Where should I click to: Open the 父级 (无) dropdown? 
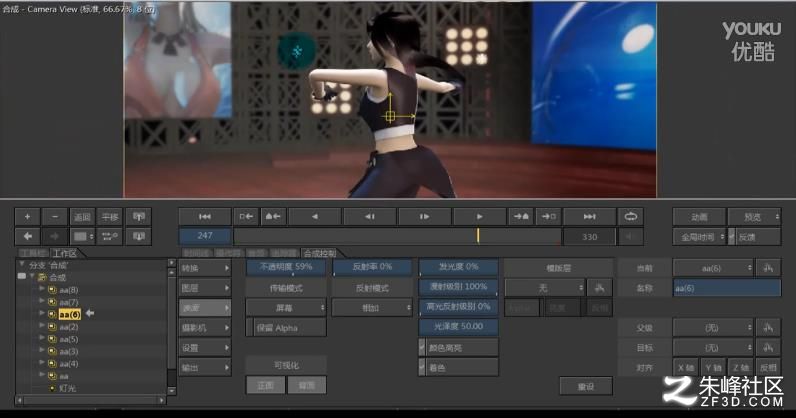(713, 328)
